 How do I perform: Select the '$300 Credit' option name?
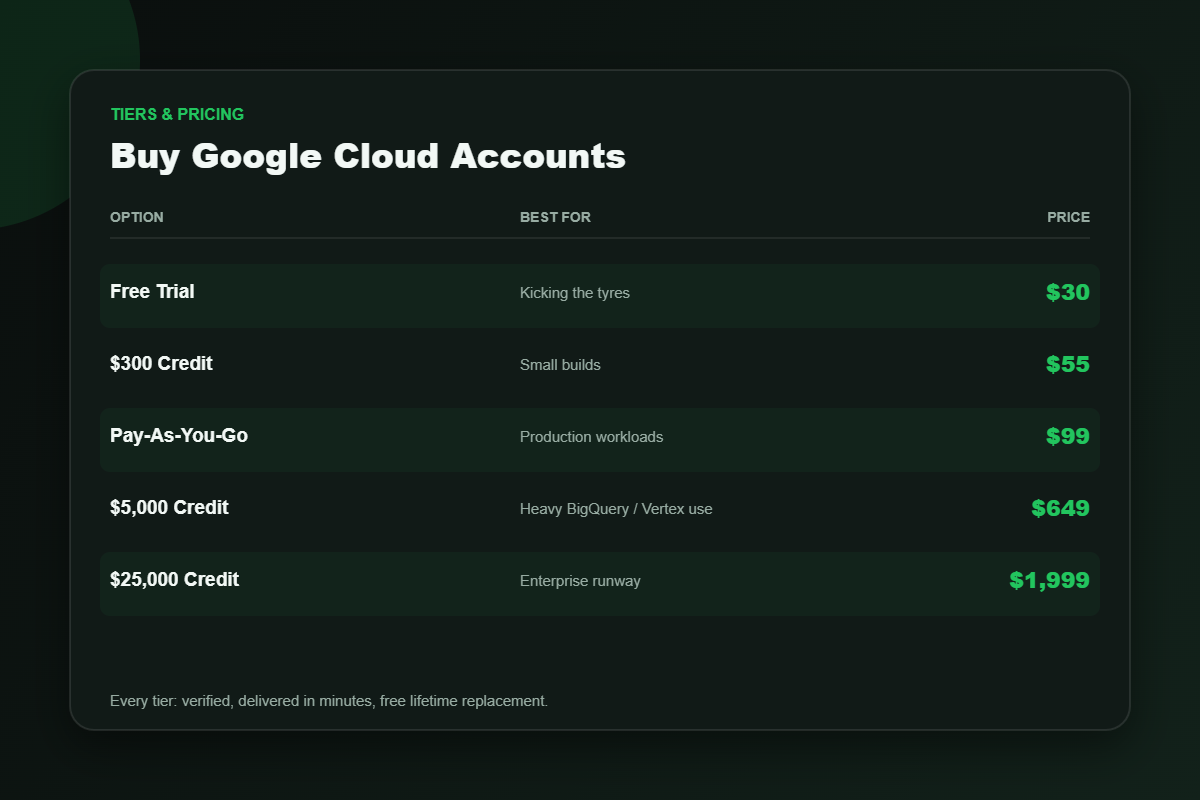pos(161,364)
